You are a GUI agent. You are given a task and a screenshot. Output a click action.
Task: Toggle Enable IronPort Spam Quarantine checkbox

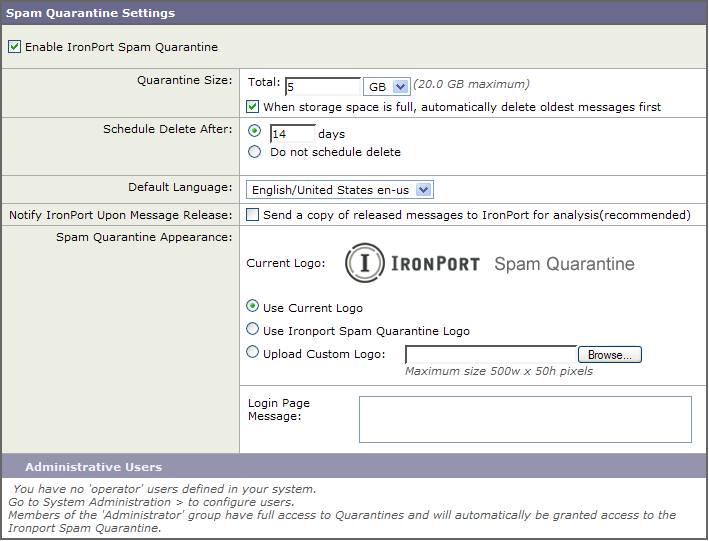pyautogui.click(x=14, y=47)
